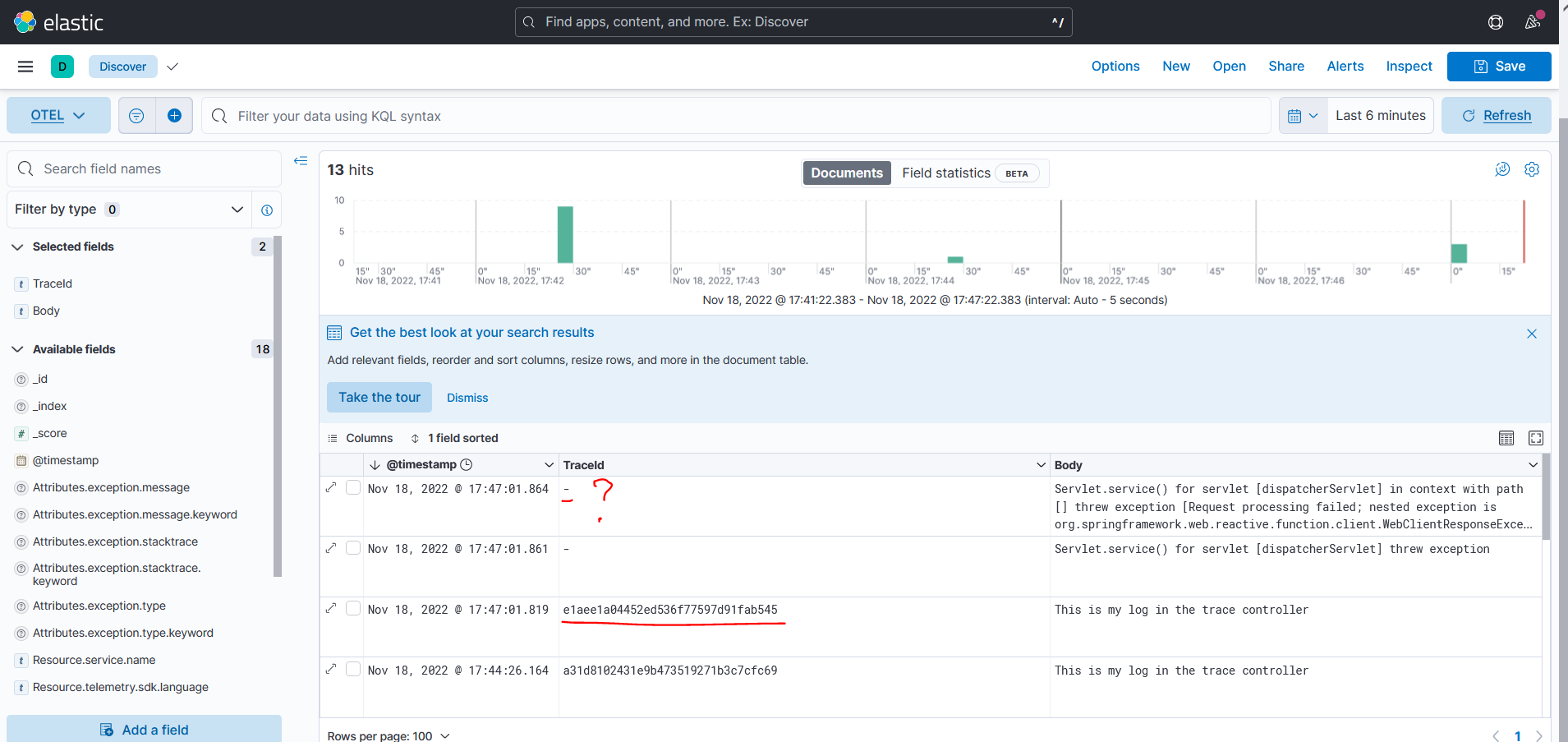The image size is (1568, 742).
Task: Open Body column header menu
Action: tap(1533, 465)
